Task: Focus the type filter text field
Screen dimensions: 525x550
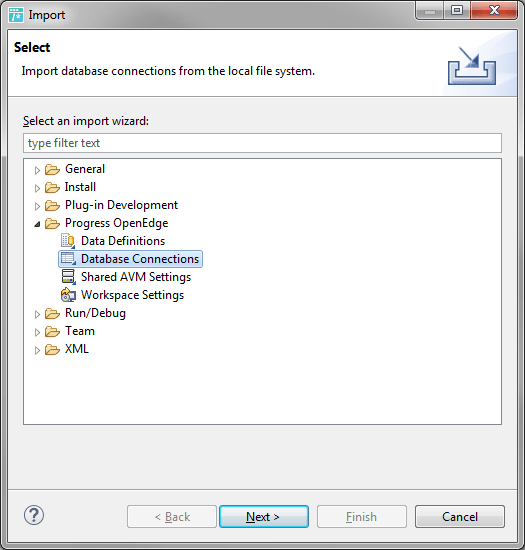Action: point(262,143)
